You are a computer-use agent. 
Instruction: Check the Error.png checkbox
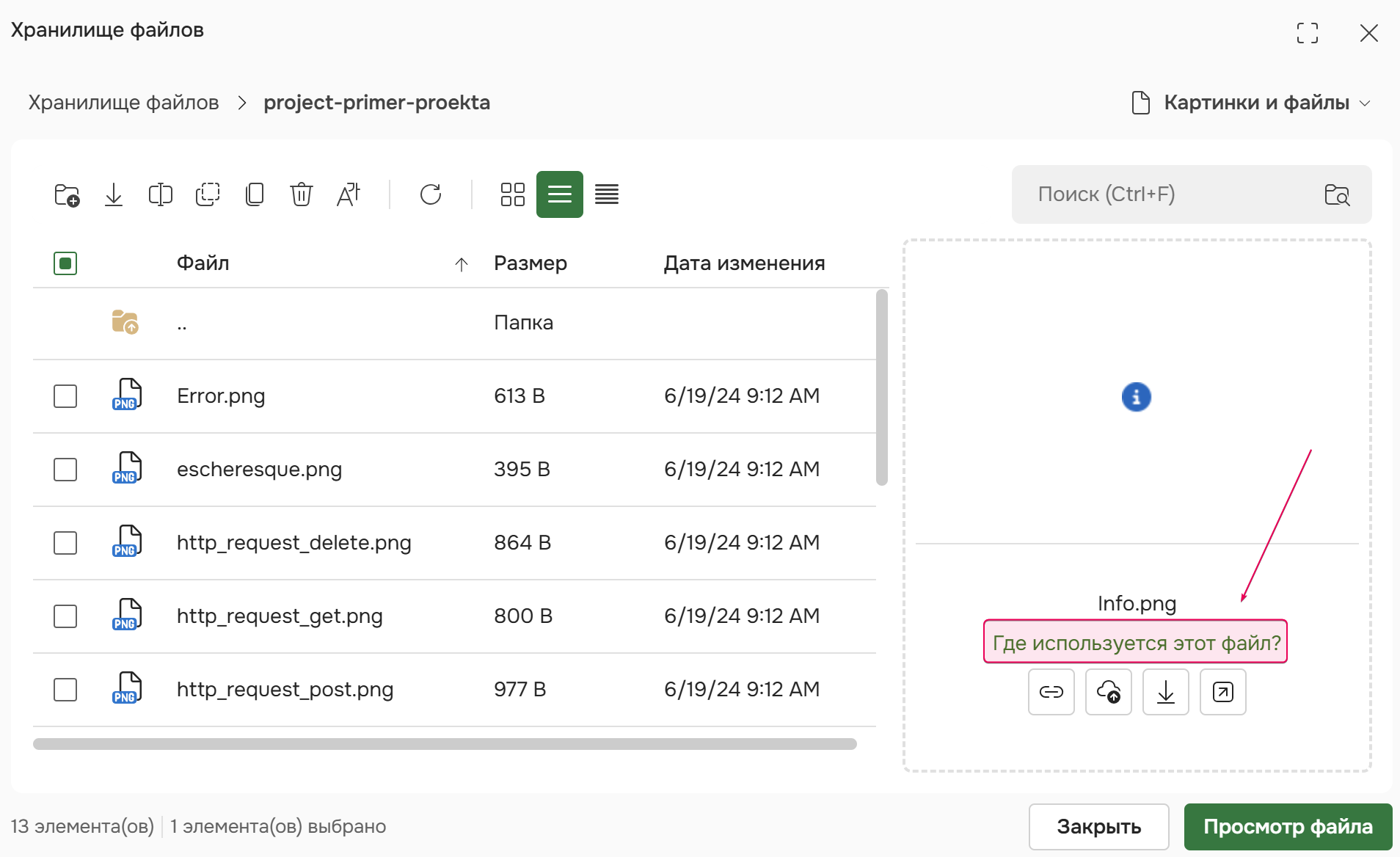[x=65, y=396]
